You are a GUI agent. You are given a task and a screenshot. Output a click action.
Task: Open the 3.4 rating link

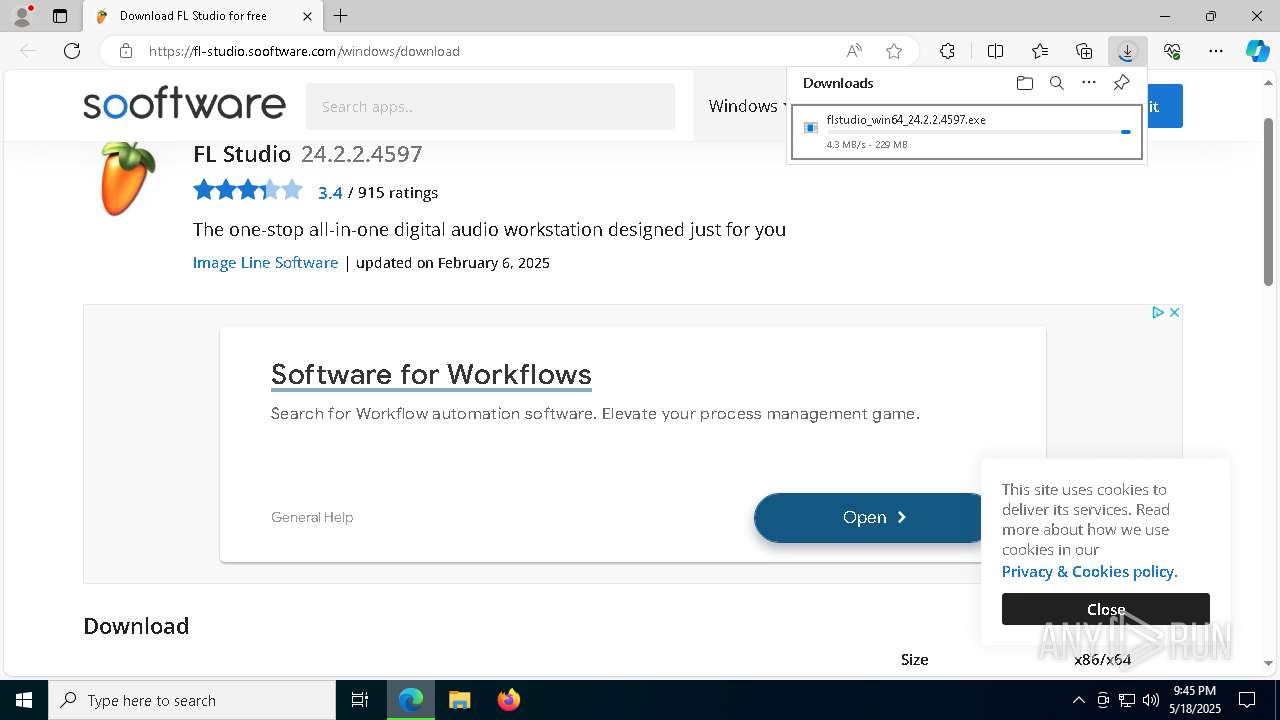330,193
